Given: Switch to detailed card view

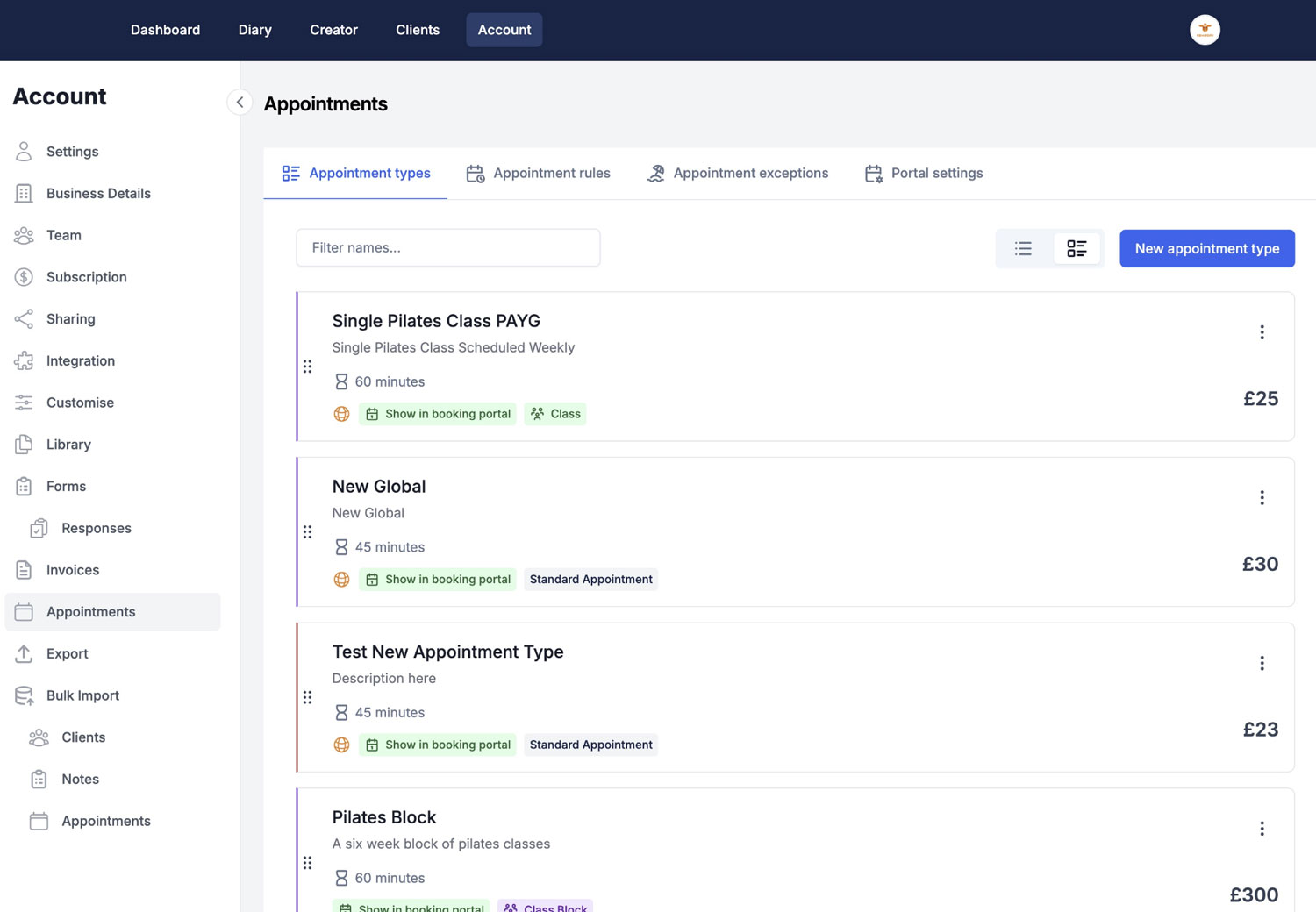Looking at the screenshot, I should point(1076,248).
